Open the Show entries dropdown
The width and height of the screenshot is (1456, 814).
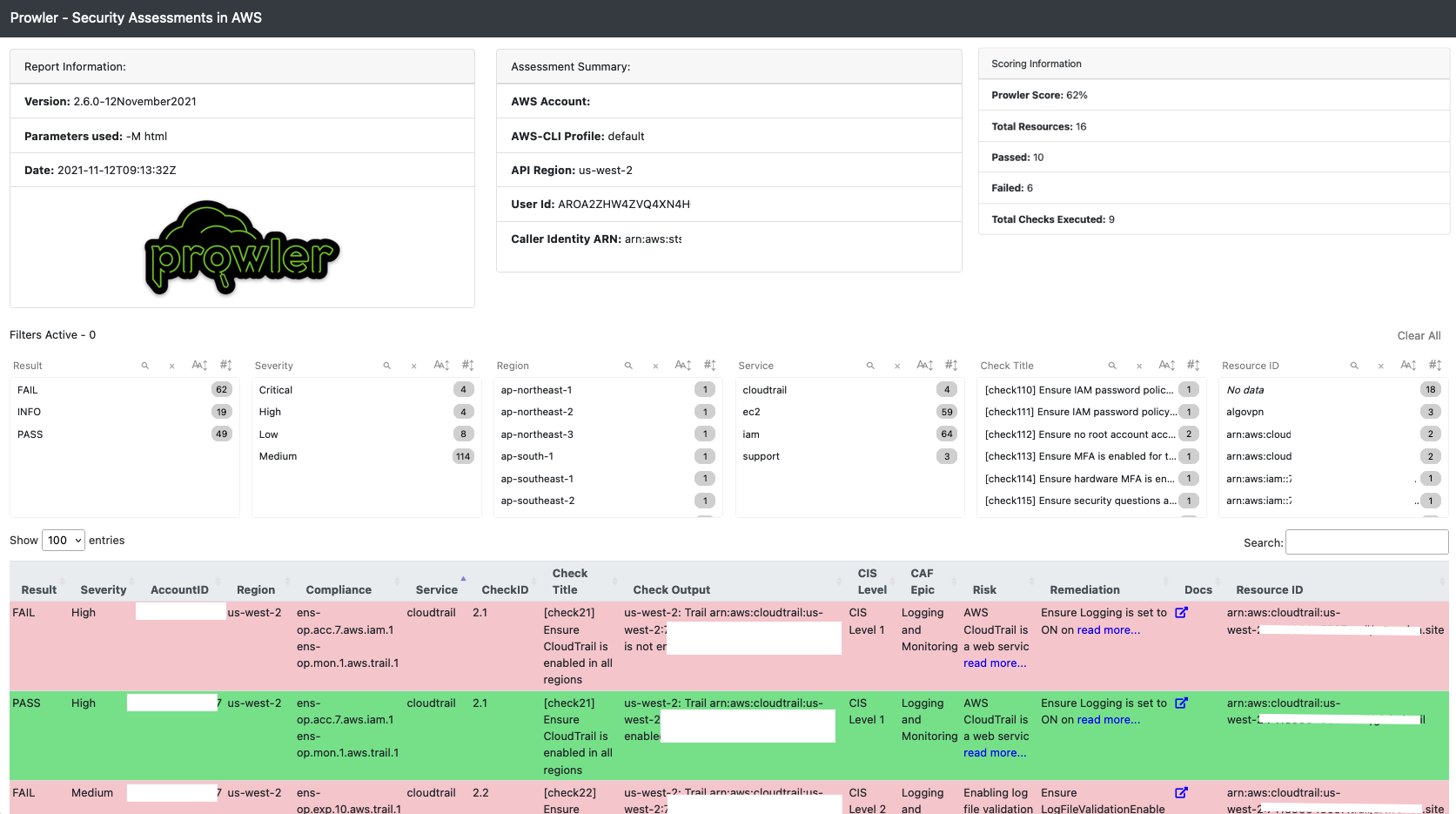[63, 540]
